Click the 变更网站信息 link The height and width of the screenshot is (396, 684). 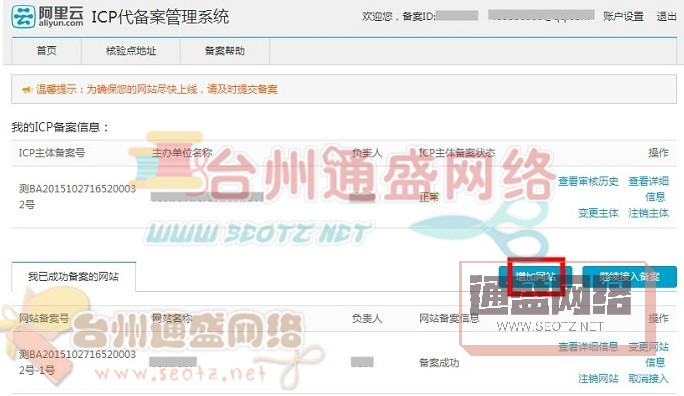coord(649,354)
